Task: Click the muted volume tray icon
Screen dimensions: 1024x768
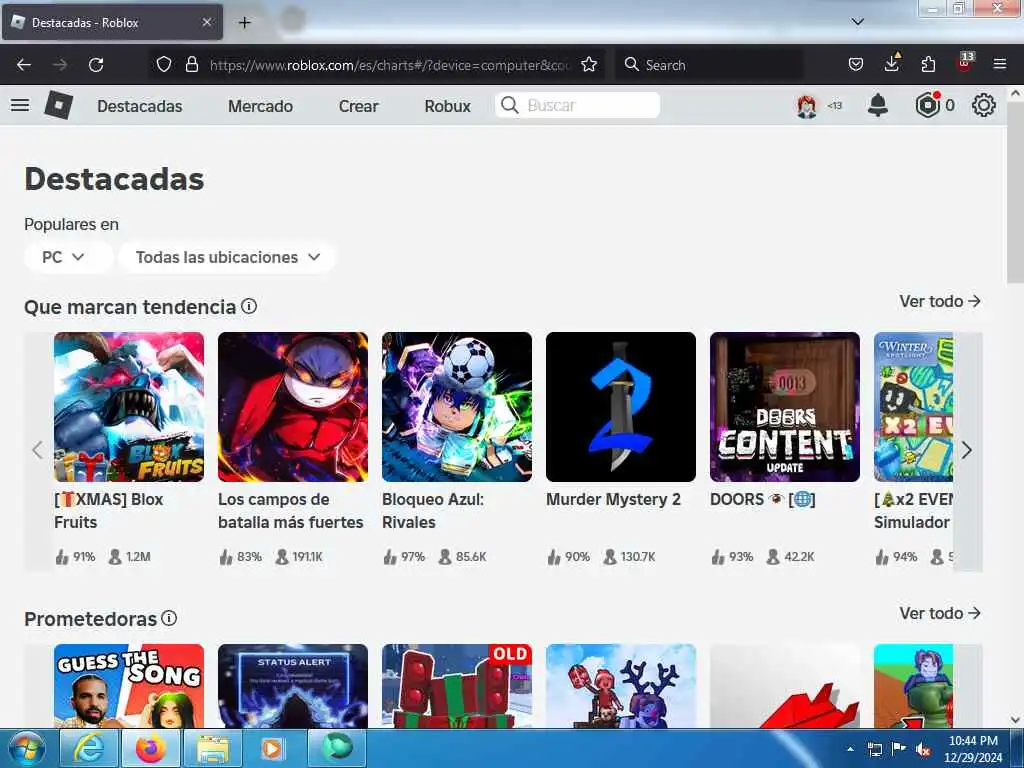Action: tap(923, 750)
